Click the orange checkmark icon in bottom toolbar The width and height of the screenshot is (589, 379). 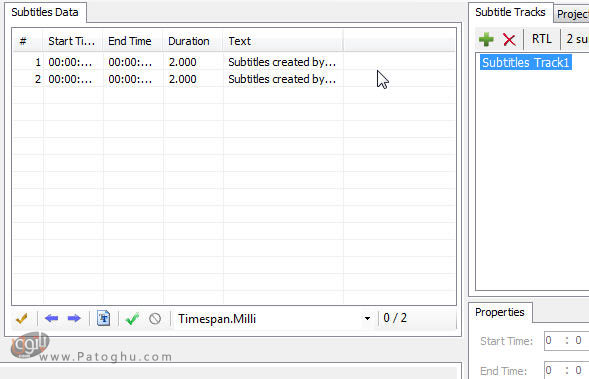click(x=22, y=319)
